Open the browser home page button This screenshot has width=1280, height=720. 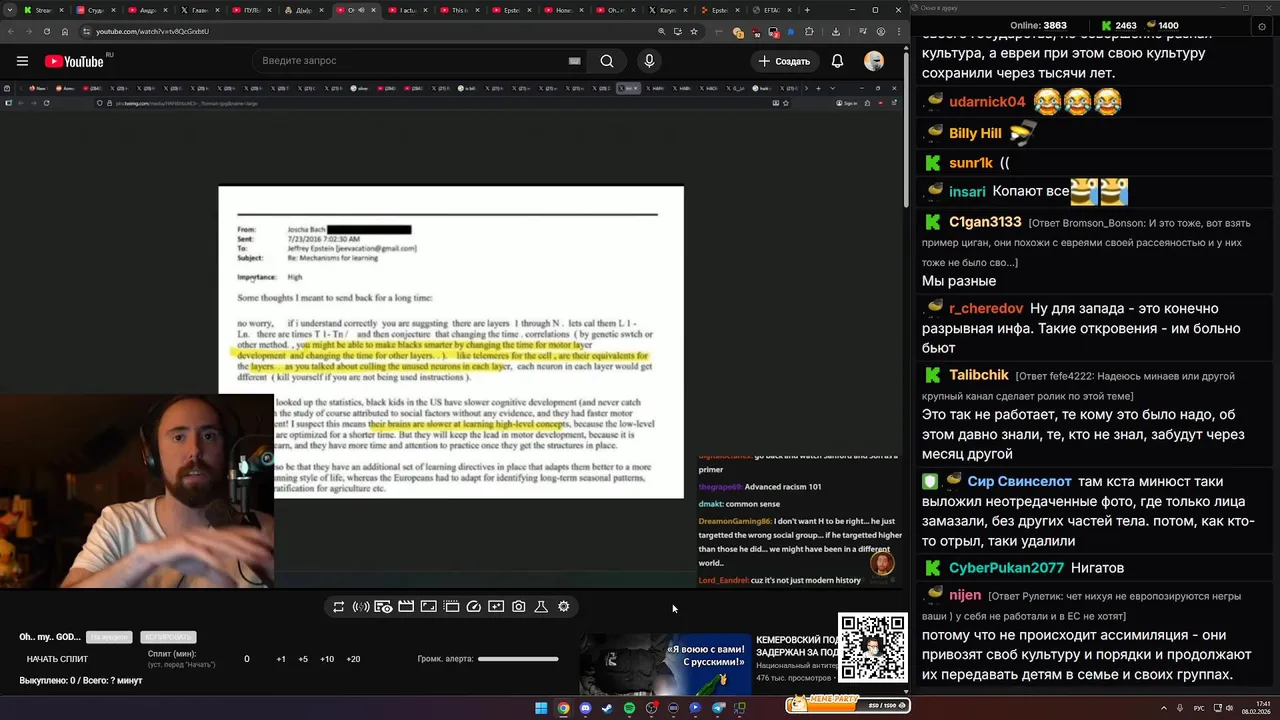pos(65,31)
